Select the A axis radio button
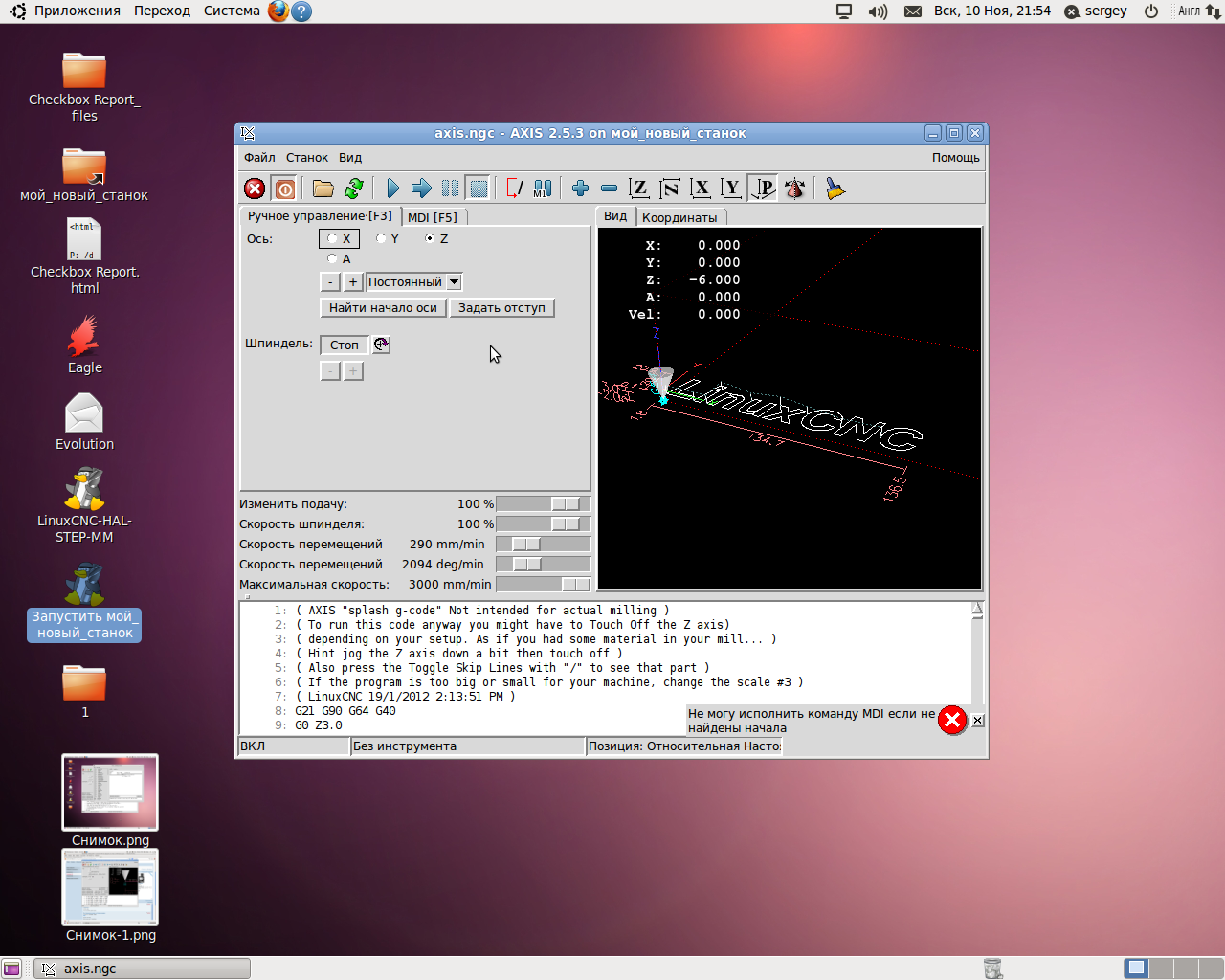 point(333,259)
